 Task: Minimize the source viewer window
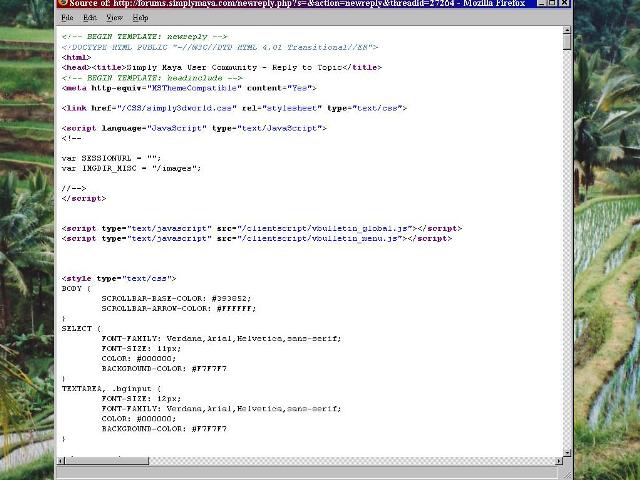(541, 3)
